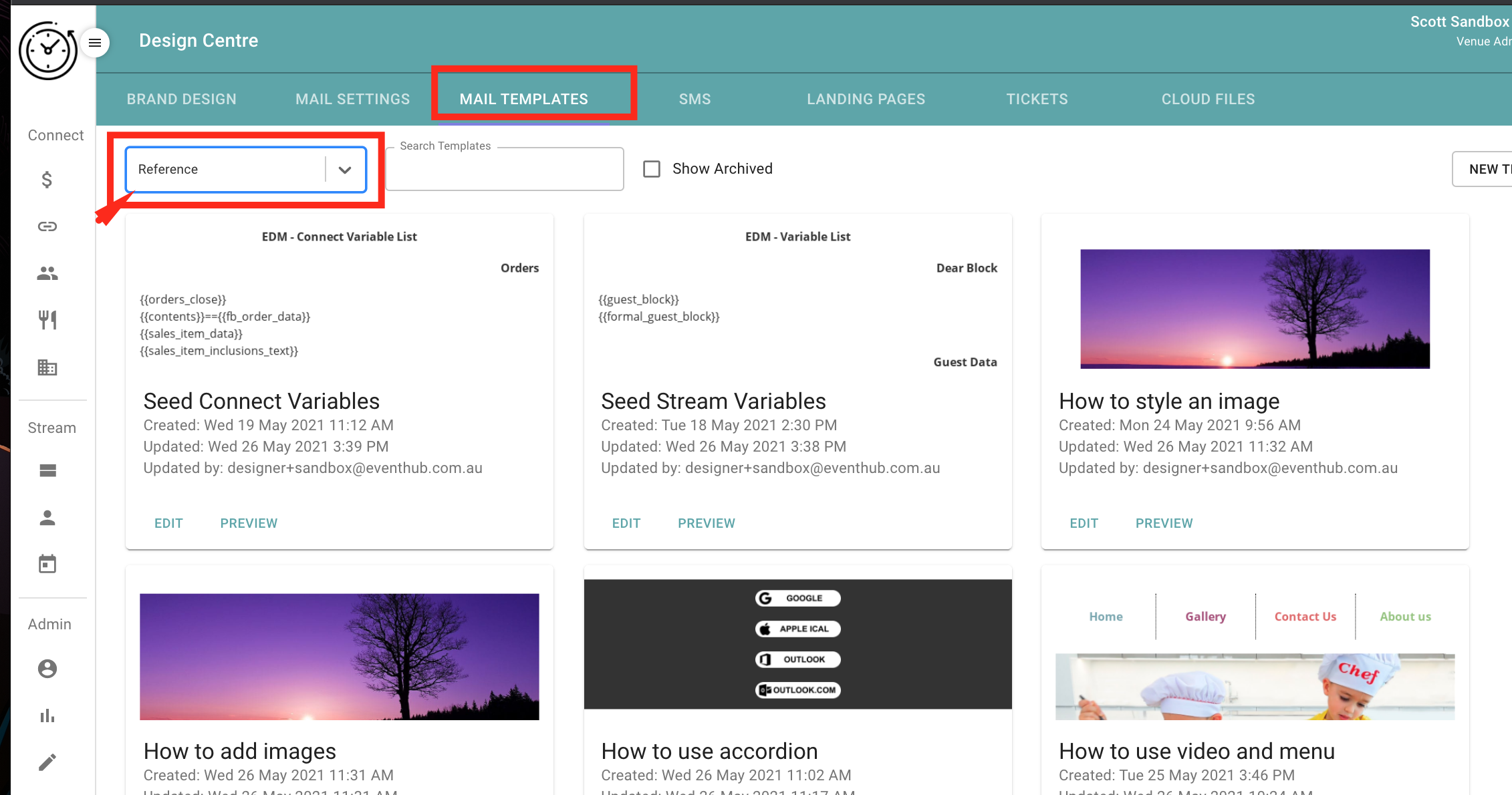Open the dollar sign sidebar icon
The image size is (1512, 795).
click(x=47, y=180)
